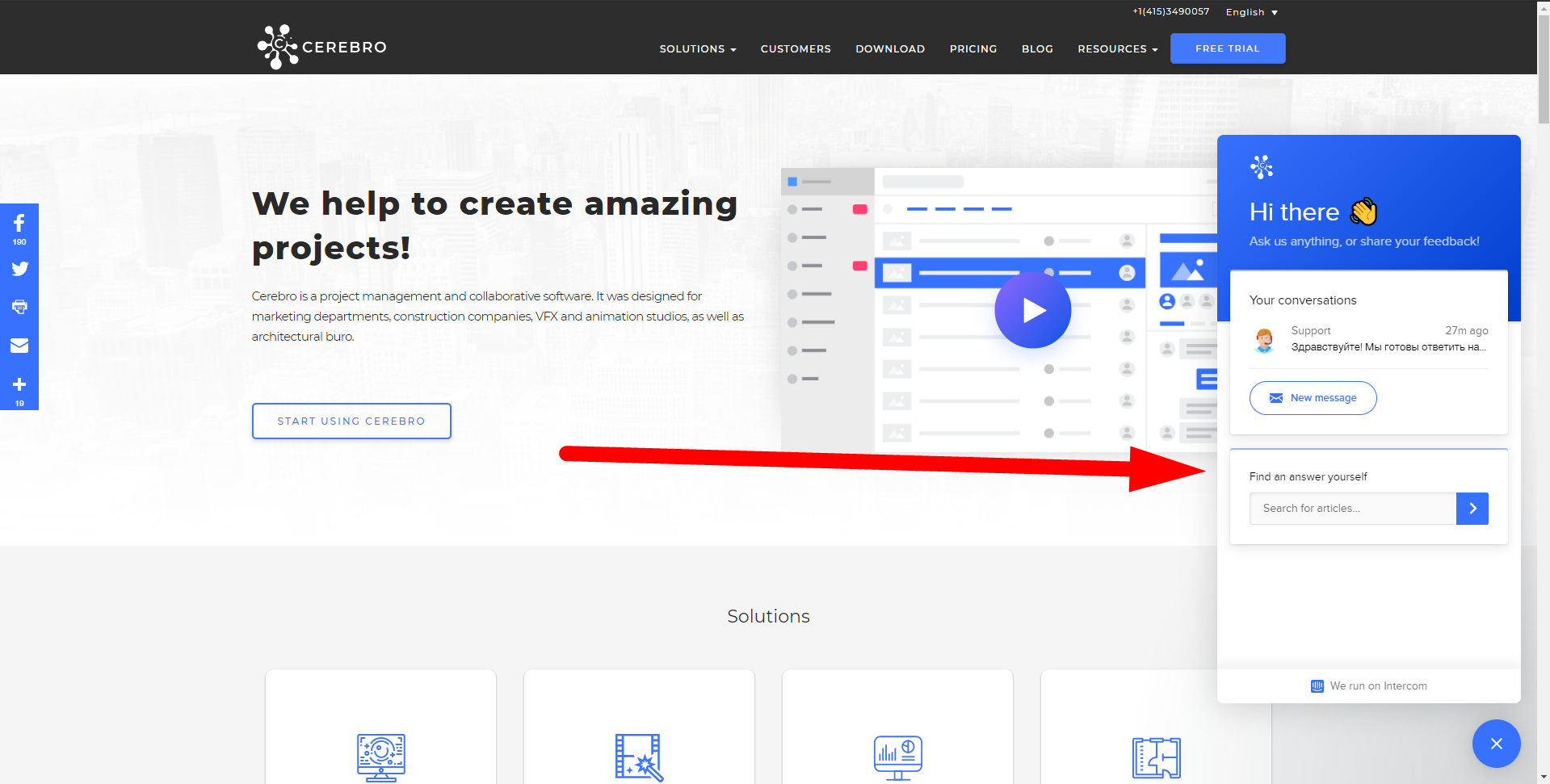1550x784 pixels.
Task: Click the Solutions section heading
Action: (768, 616)
